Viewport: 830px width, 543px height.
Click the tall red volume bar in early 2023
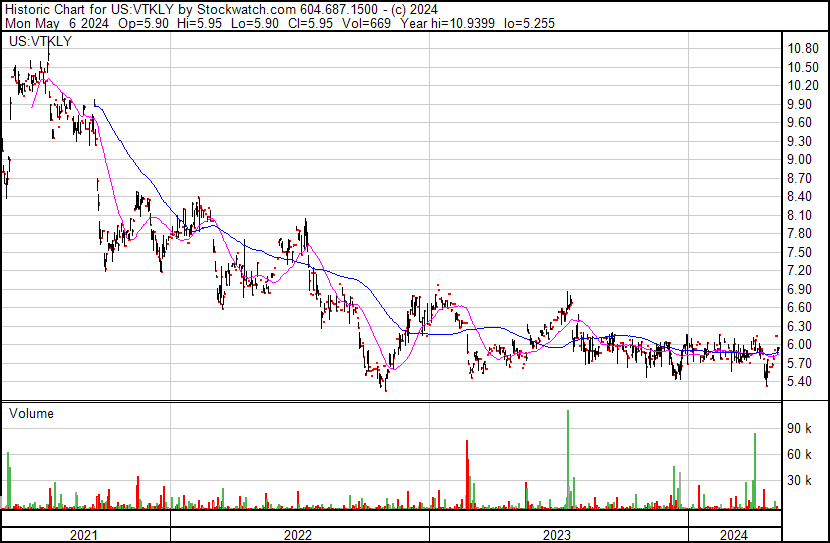pyautogui.click(x=467, y=474)
